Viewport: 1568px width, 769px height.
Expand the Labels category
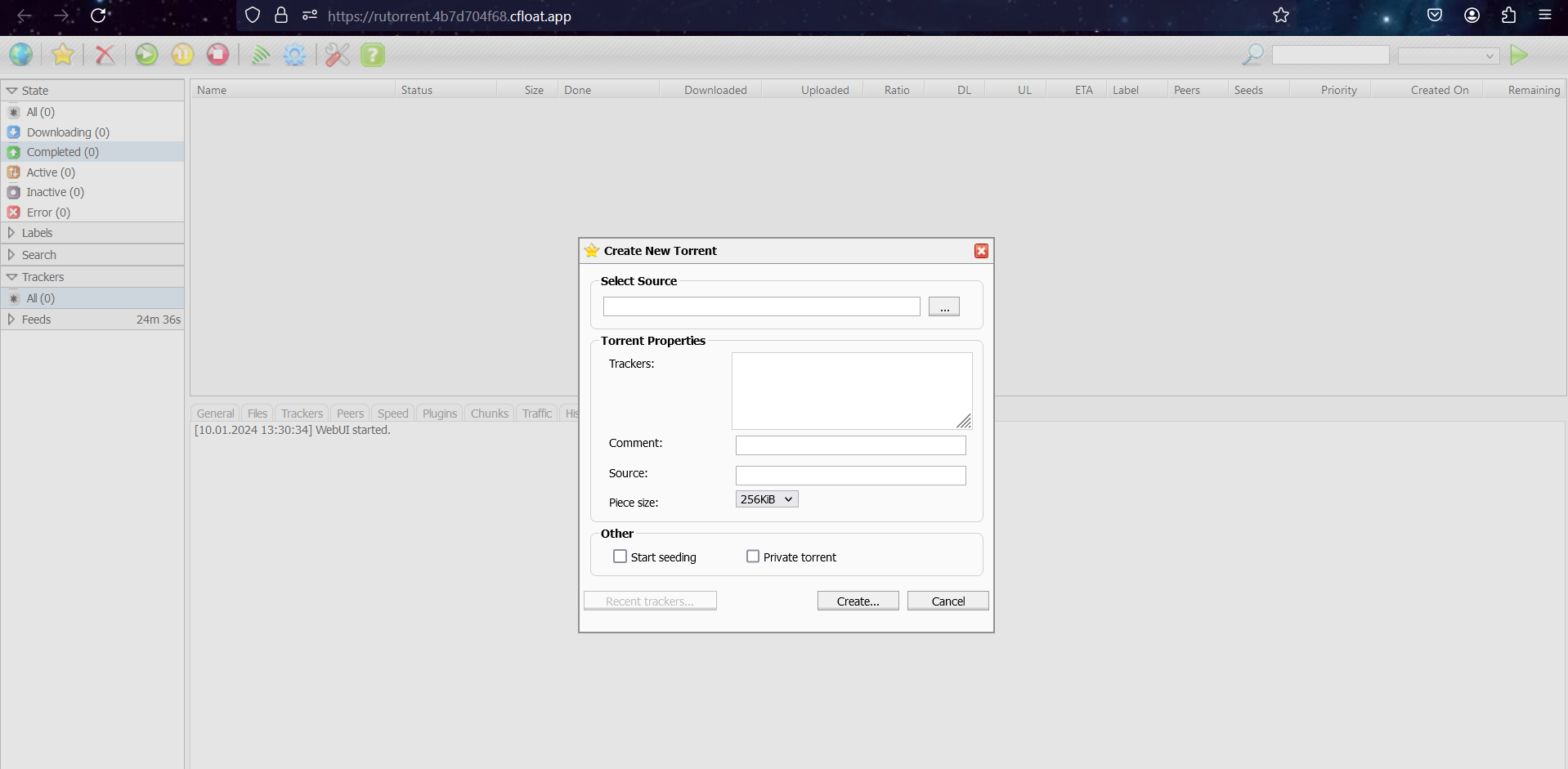point(92,233)
